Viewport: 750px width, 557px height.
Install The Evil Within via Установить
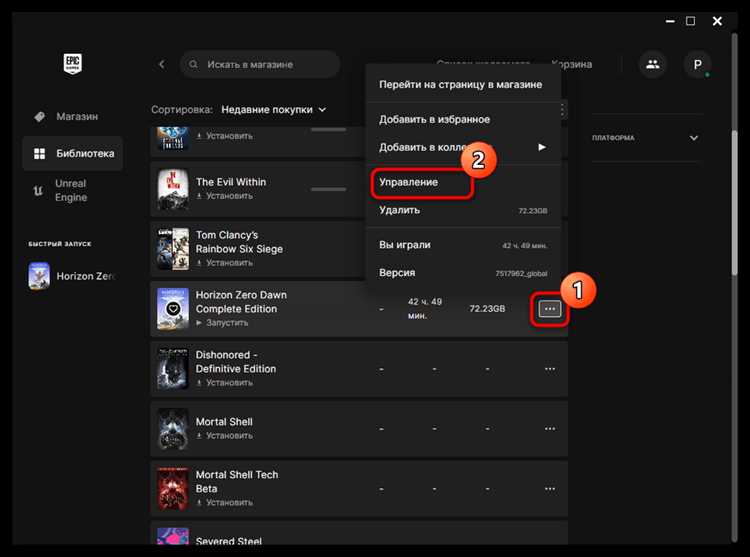pyautogui.click(x=224, y=196)
